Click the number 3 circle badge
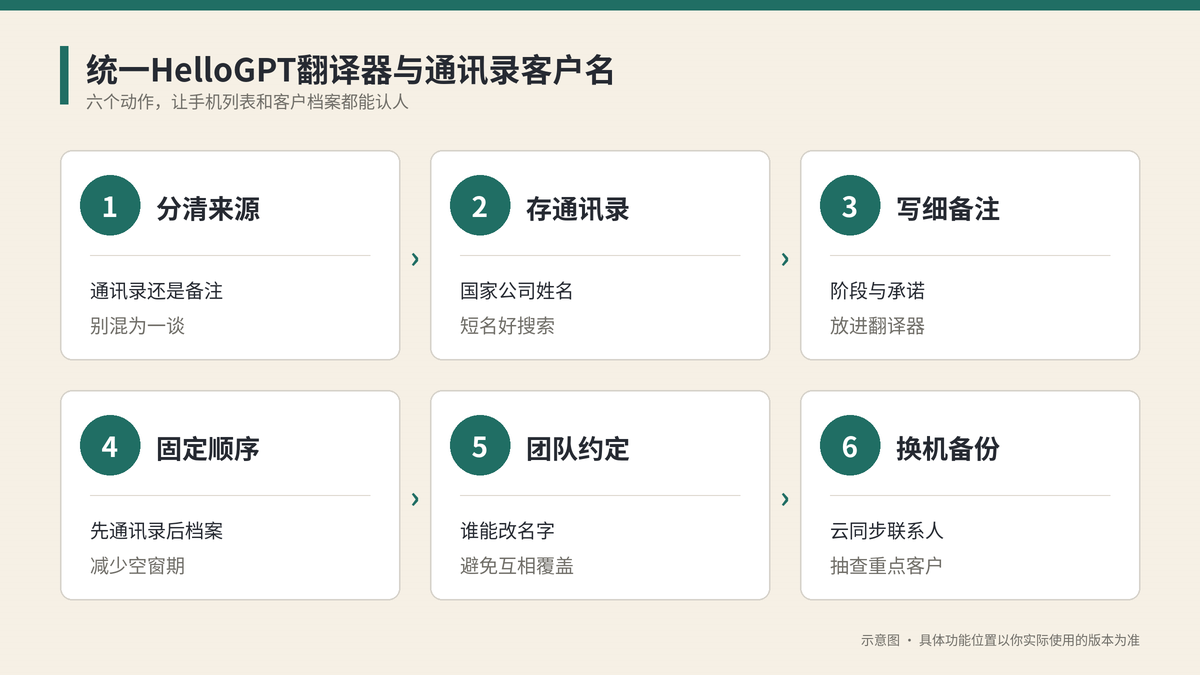This screenshot has width=1200, height=675. click(x=850, y=207)
